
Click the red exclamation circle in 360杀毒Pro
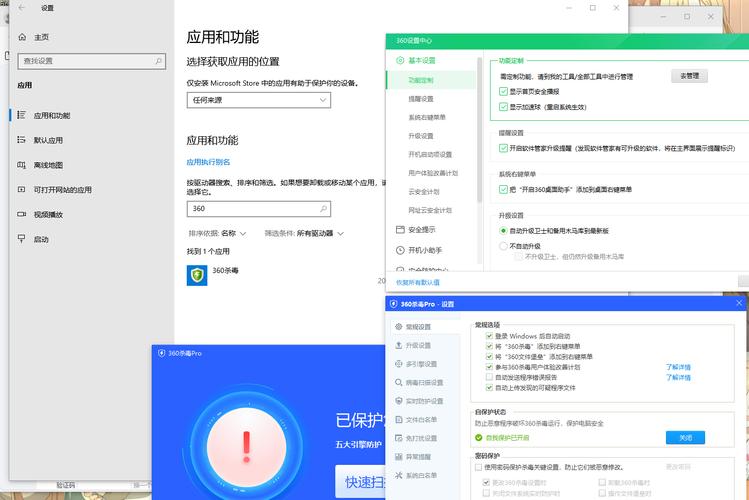coord(246,447)
